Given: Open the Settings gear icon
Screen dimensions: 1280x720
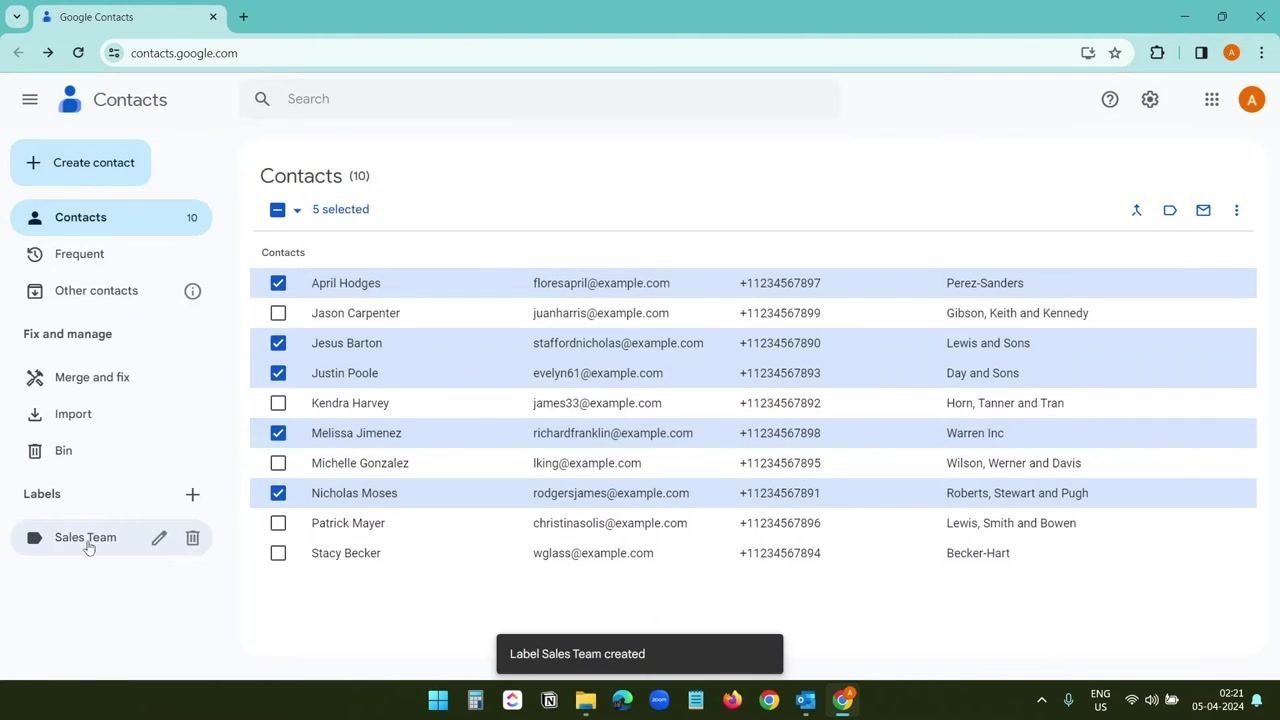Looking at the screenshot, I should (1150, 99).
